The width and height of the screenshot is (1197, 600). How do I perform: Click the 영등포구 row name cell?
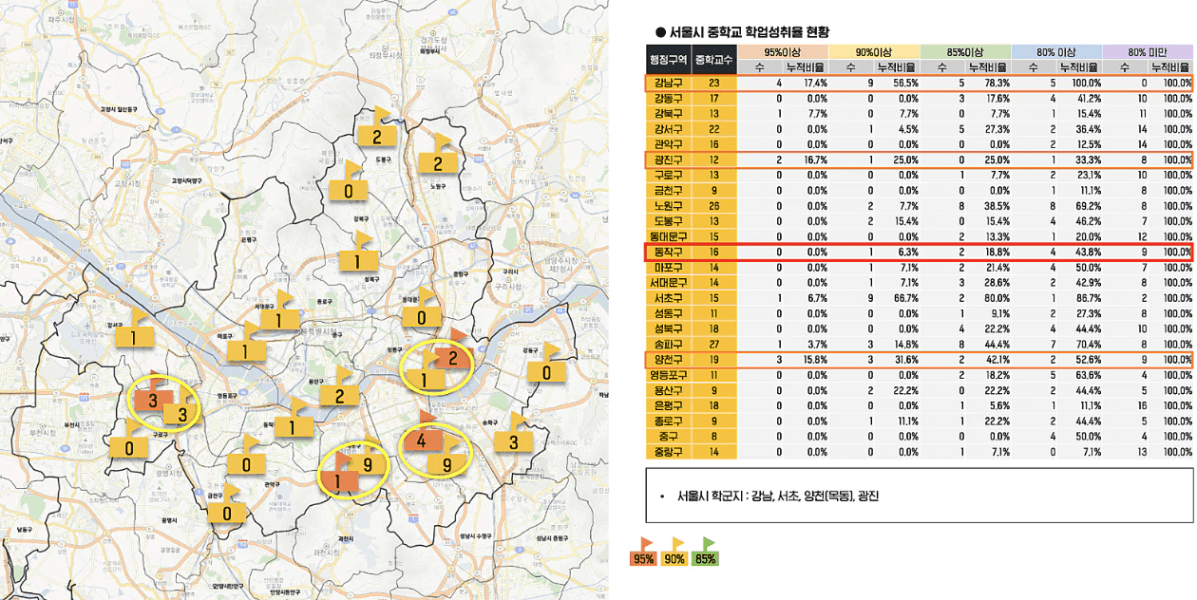[668, 375]
